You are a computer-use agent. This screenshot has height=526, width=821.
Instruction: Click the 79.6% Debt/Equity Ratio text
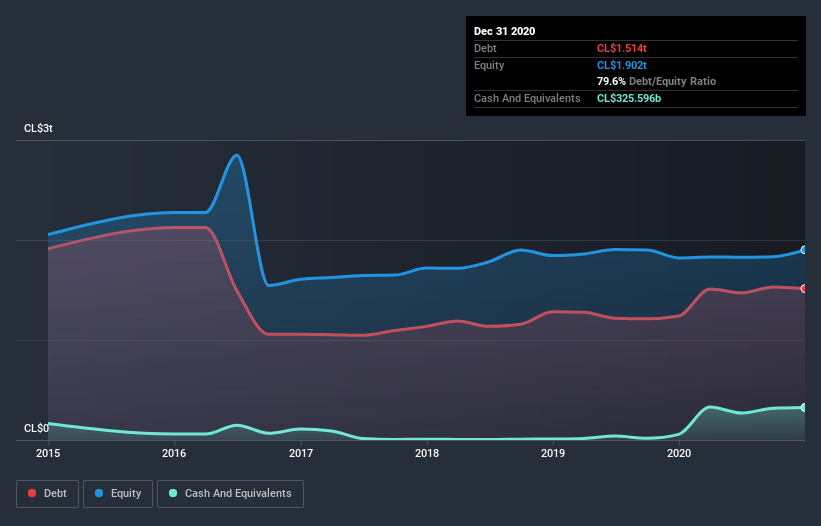(656, 81)
